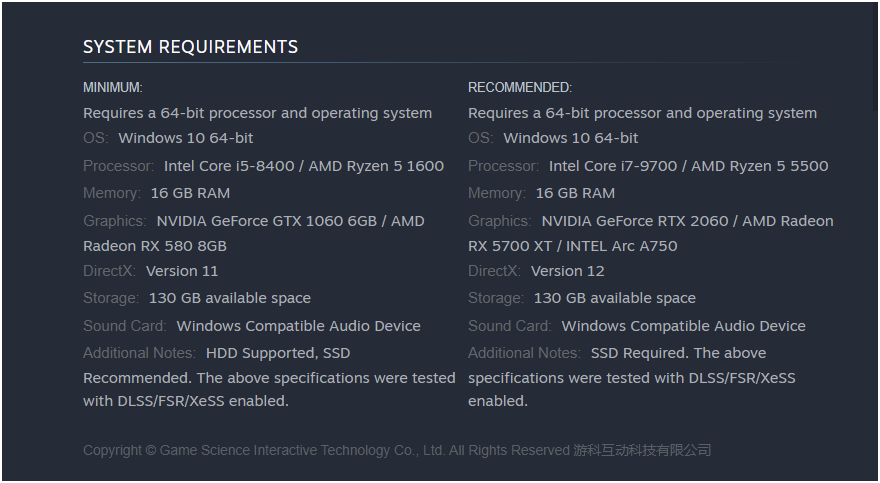
Task: Click Game Science copyright notice
Action: point(397,450)
